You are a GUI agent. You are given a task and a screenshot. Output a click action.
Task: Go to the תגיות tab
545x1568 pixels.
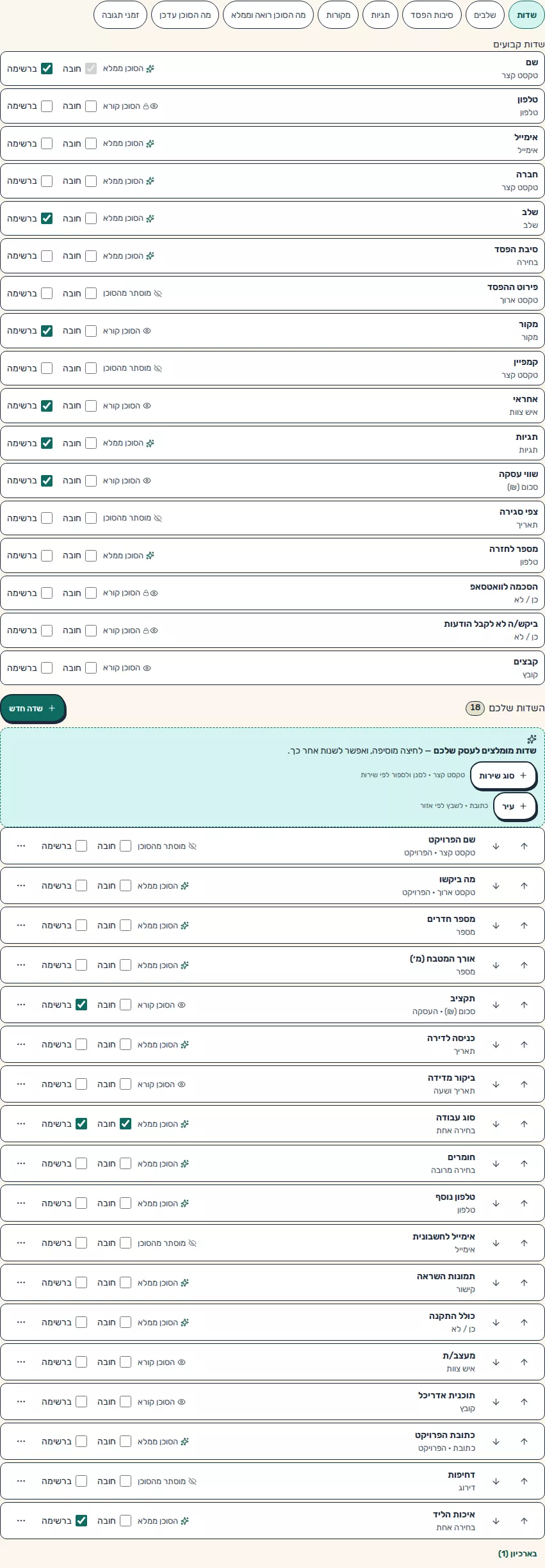pos(380,15)
